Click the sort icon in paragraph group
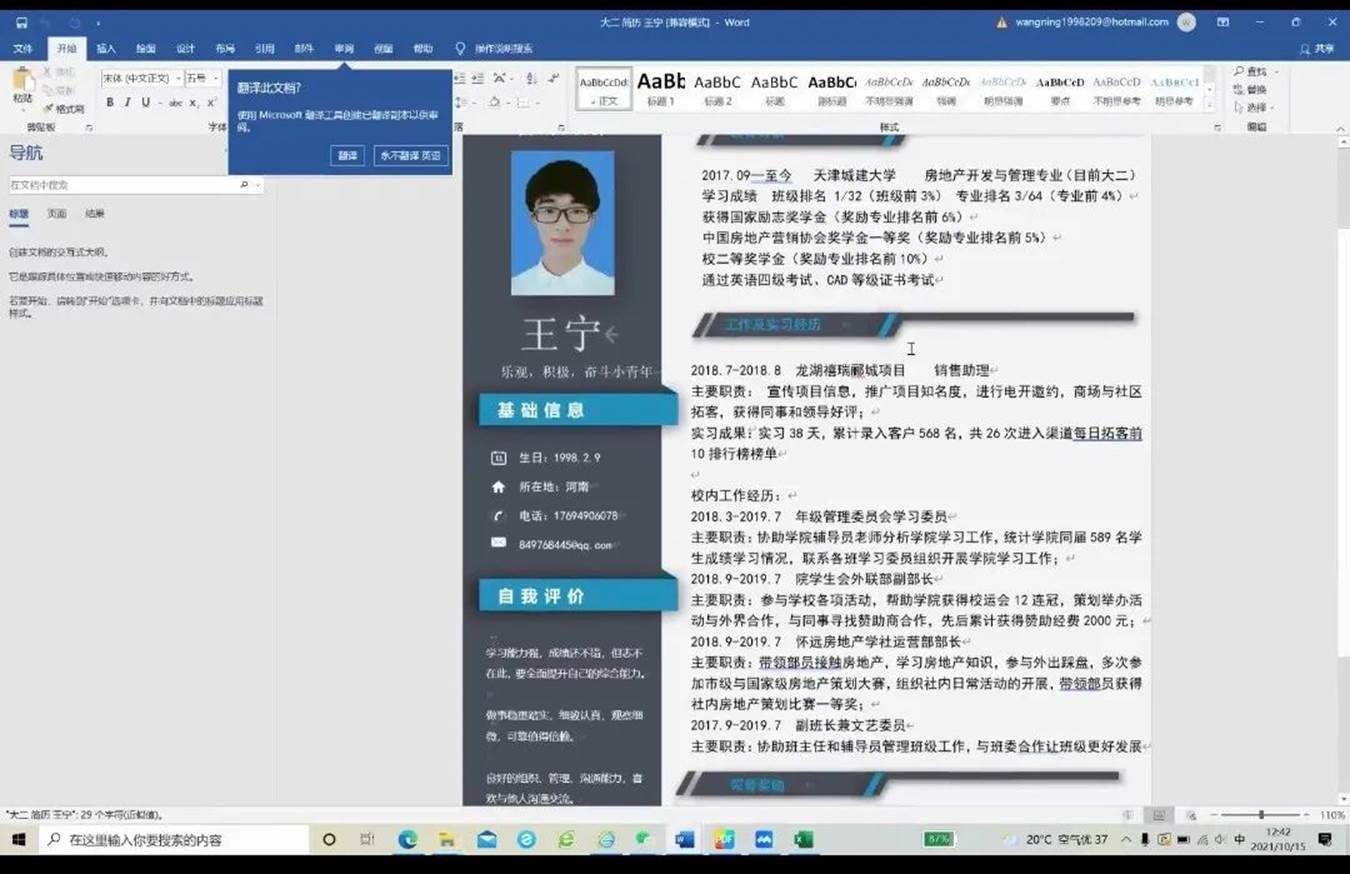The width and height of the screenshot is (1350, 874). coord(530,78)
